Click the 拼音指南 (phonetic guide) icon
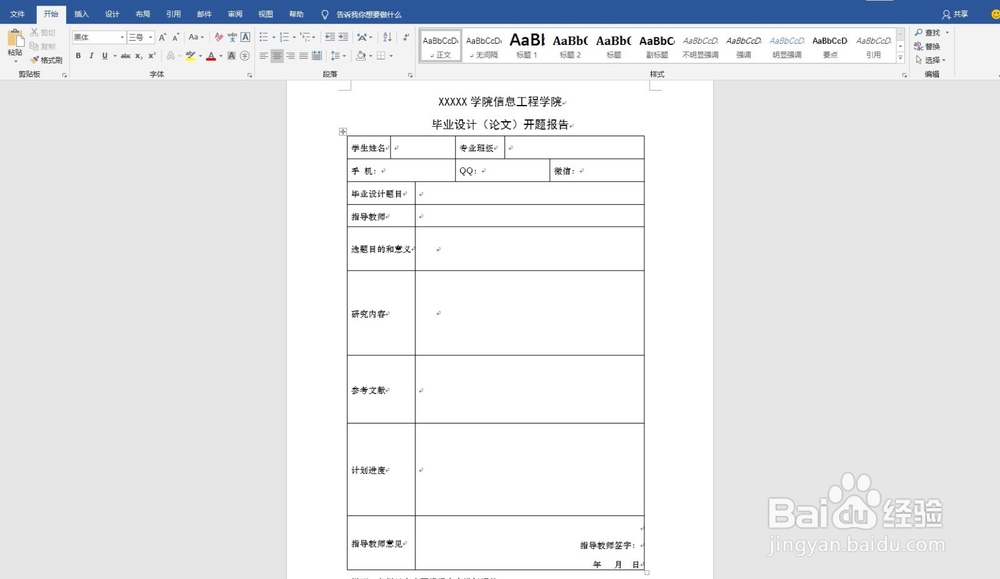 click(232, 36)
